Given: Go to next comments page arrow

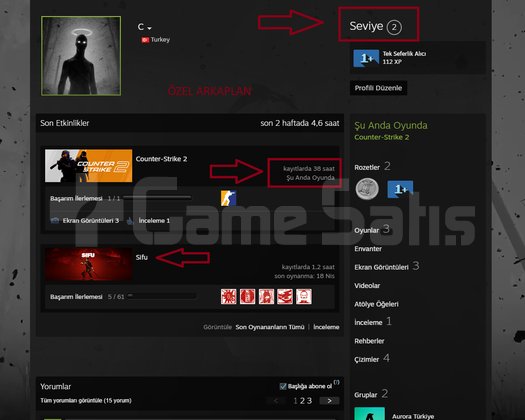Looking at the screenshot, I should (x=329, y=401).
